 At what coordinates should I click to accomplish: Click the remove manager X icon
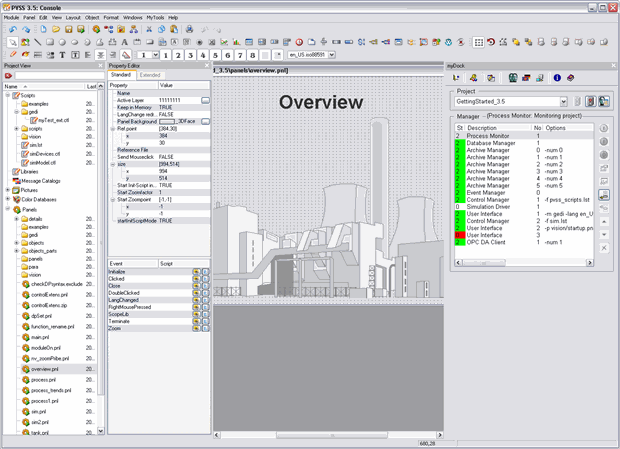tap(604, 247)
